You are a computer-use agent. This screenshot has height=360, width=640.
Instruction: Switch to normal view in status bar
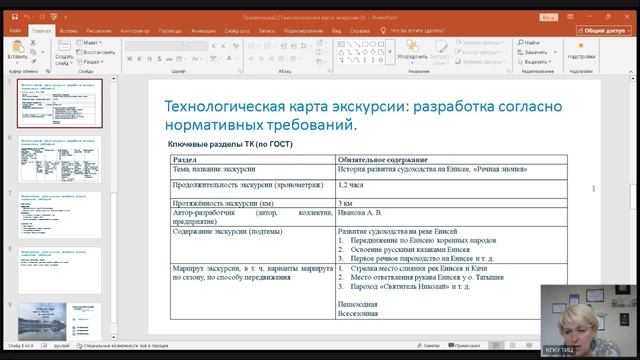point(496,346)
